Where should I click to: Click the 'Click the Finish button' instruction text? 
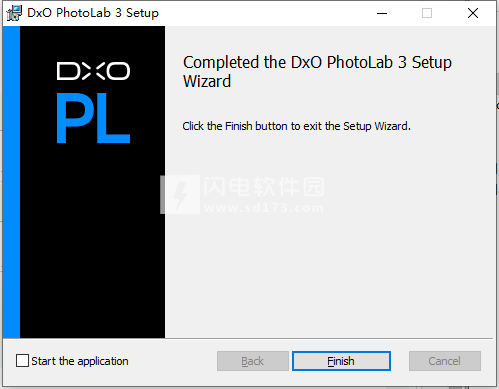[x=296, y=126]
